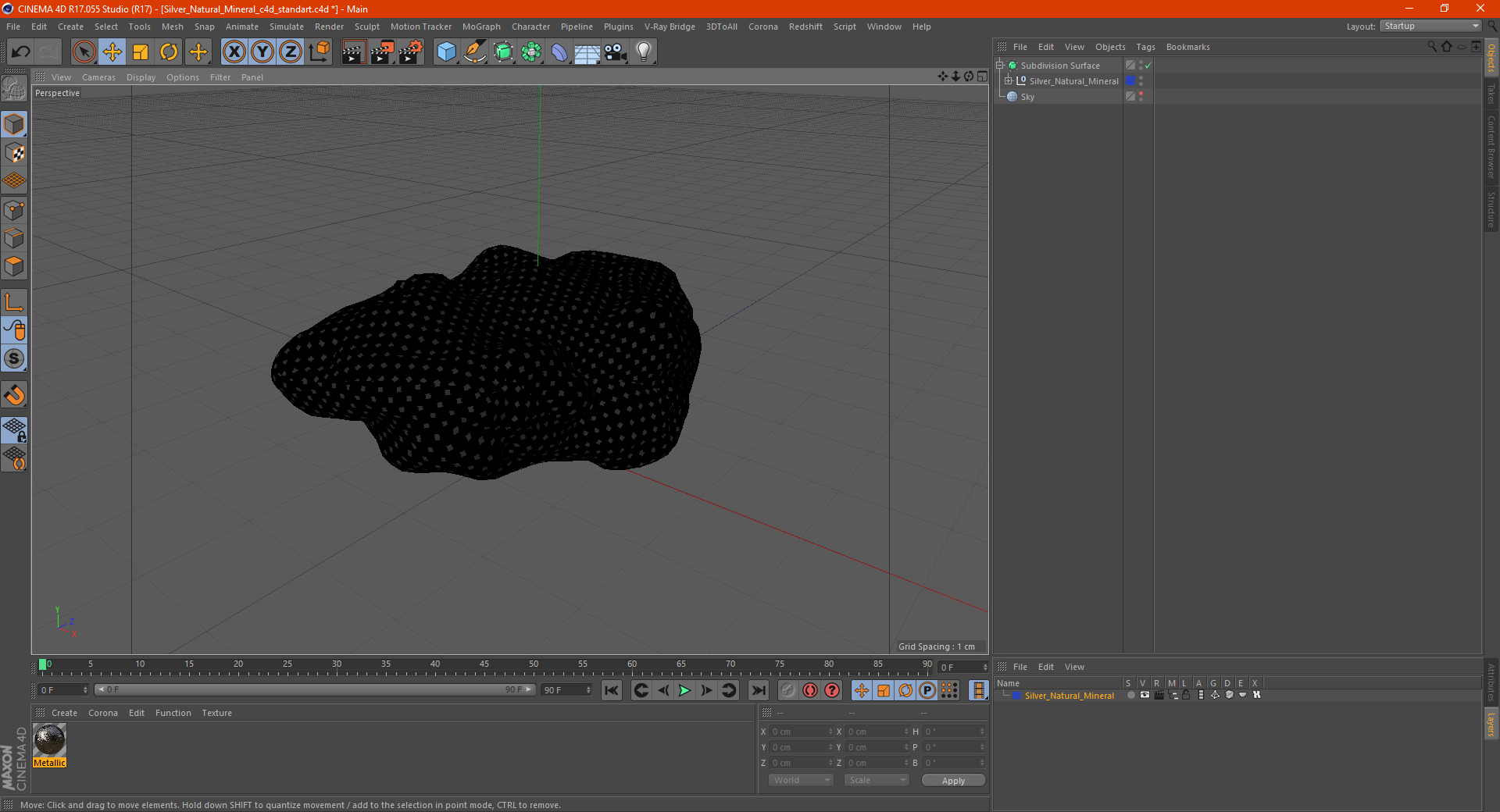Image resolution: width=1500 pixels, height=812 pixels.
Task: Open the Spline pen tool
Action: click(x=474, y=52)
